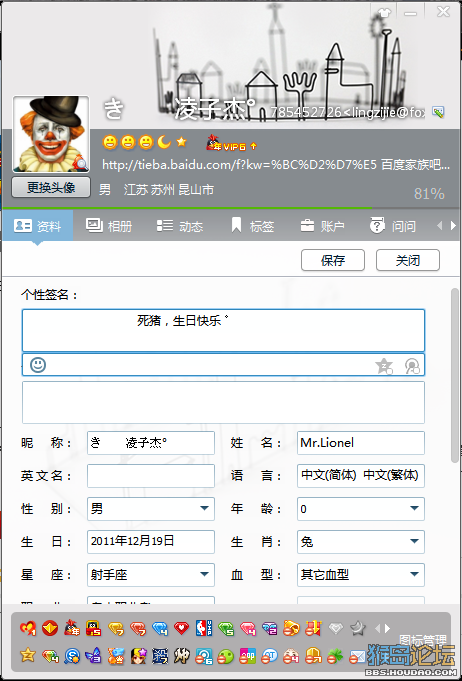Click the star icon at the signature bar's right end
Screen dimensions: 462x681
coord(384,366)
